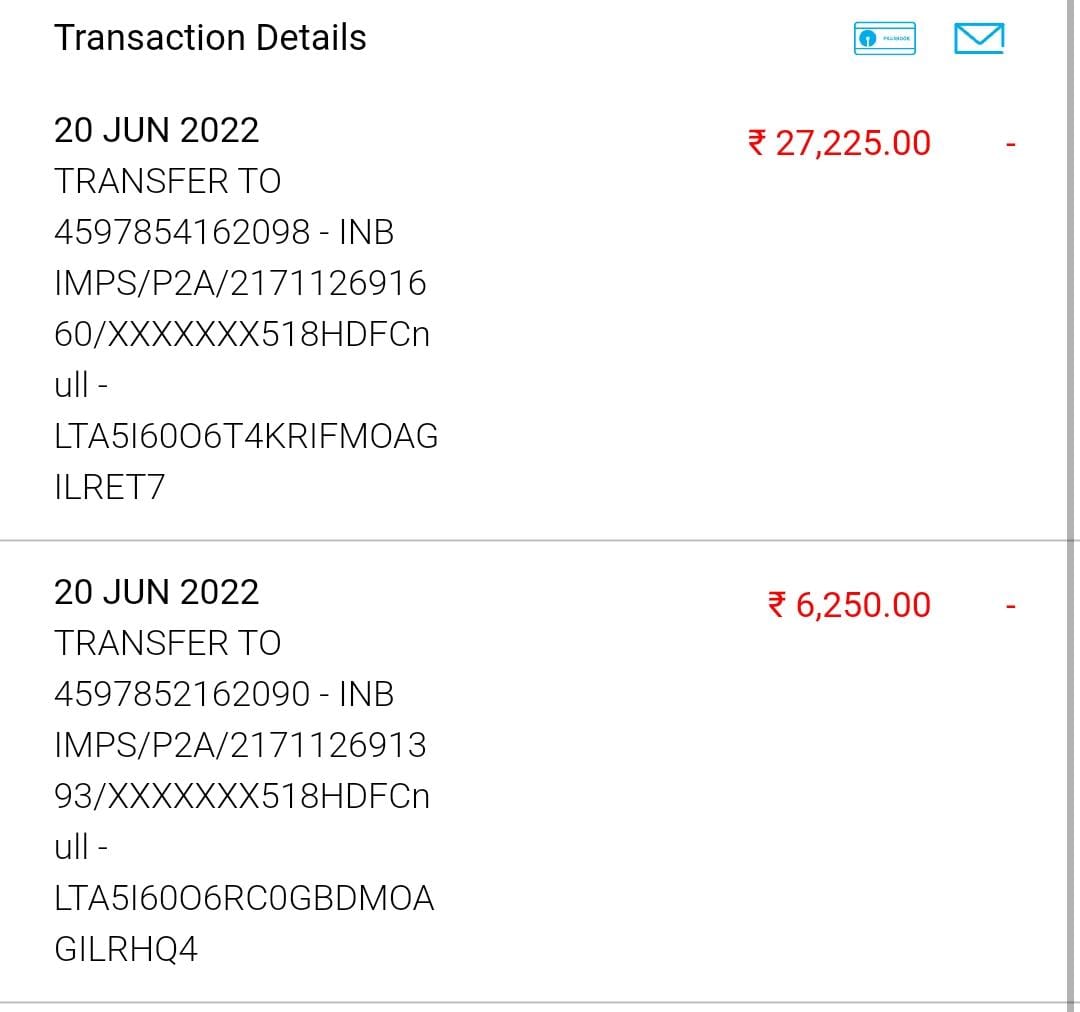Click account number 4597854162098 - INB
Image resolution: width=1080 pixels, height=1012 pixels.
(224, 232)
